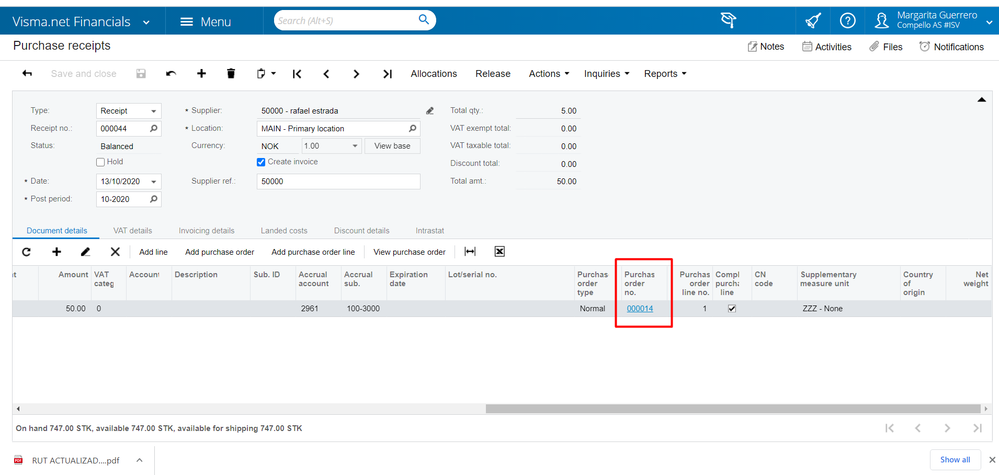999x475 pixels.
Task: Click the broom clean-up icon in header
Action: click(813, 21)
